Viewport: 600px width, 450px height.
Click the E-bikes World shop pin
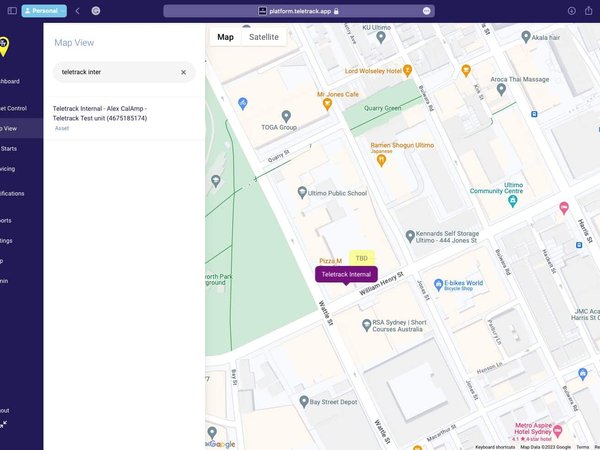tap(439, 285)
